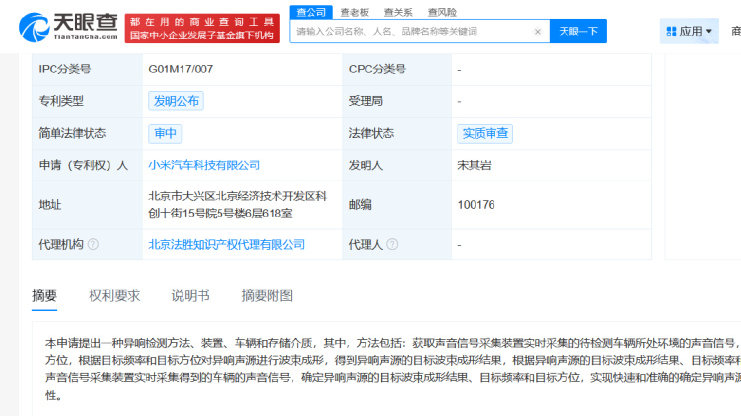The height and width of the screenshot is (417, 741).
Task: Click the 专利类型 label cell
Action: point(87,101)
